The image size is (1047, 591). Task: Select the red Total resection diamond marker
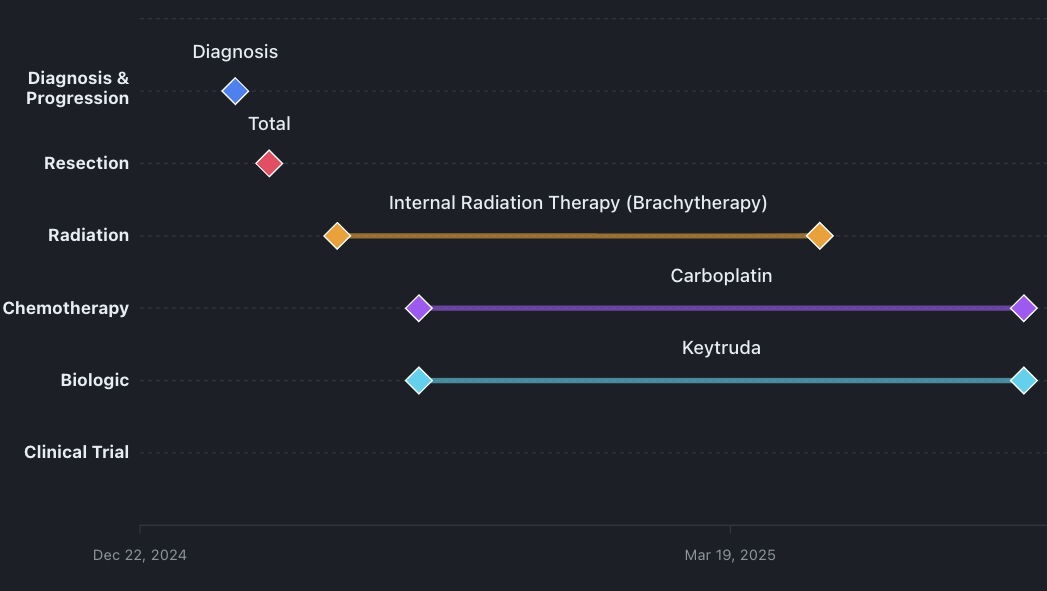click(268, 163)
